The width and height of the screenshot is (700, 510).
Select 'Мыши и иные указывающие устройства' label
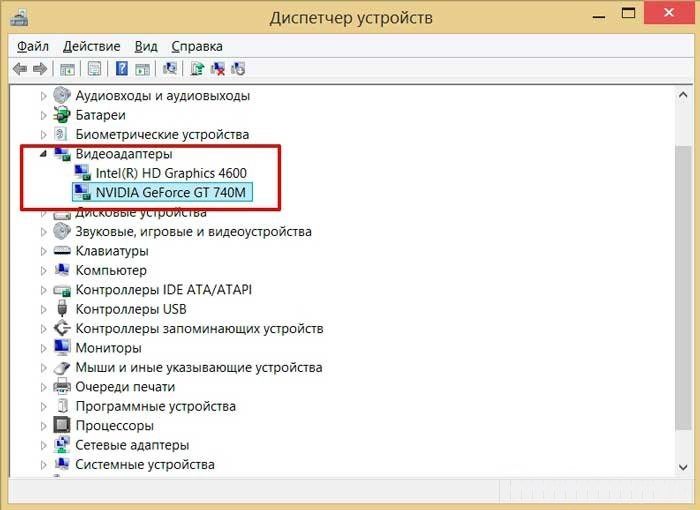(199, 368)
